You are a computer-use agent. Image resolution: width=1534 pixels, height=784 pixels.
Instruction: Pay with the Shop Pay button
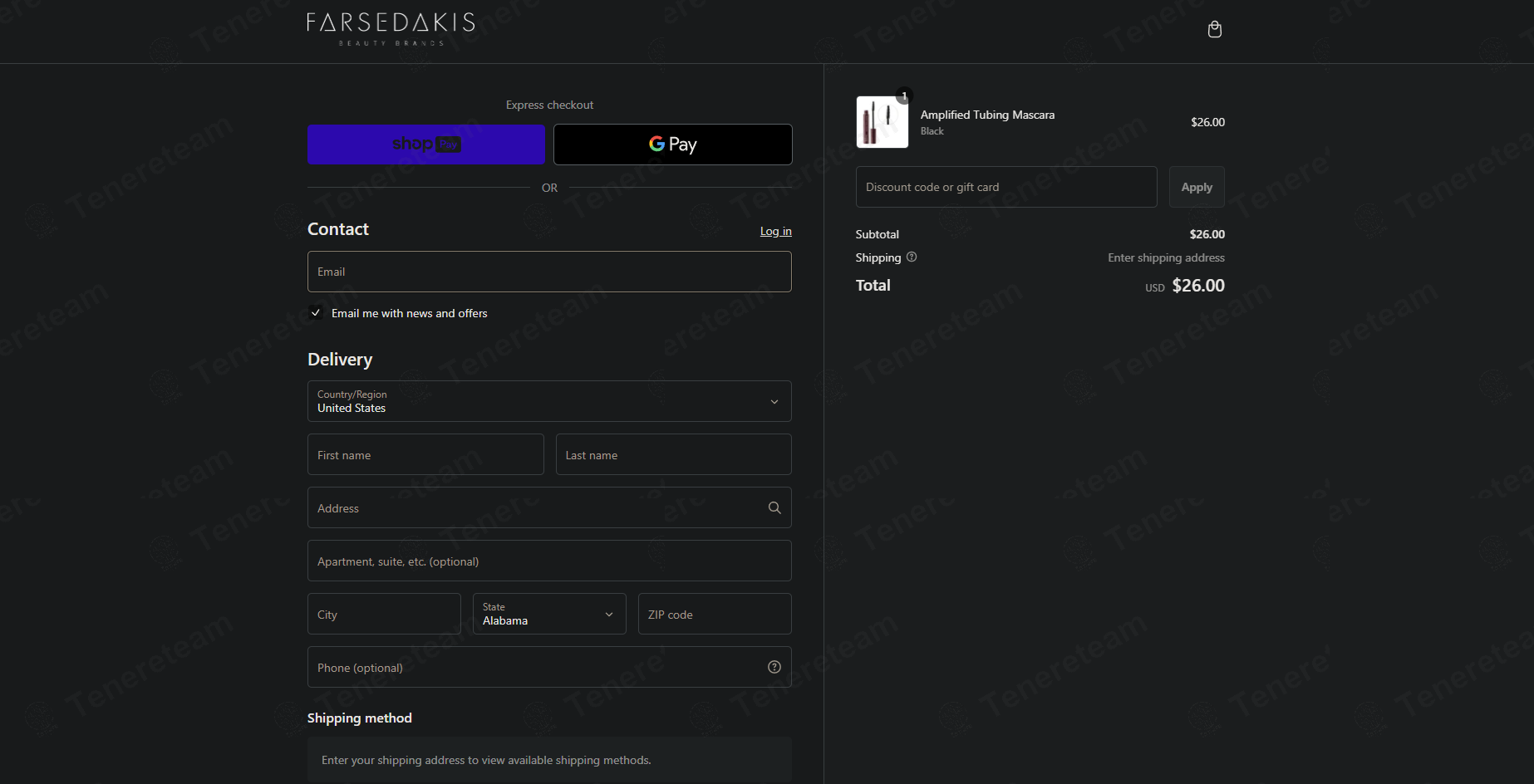click(x=426, y=145)
